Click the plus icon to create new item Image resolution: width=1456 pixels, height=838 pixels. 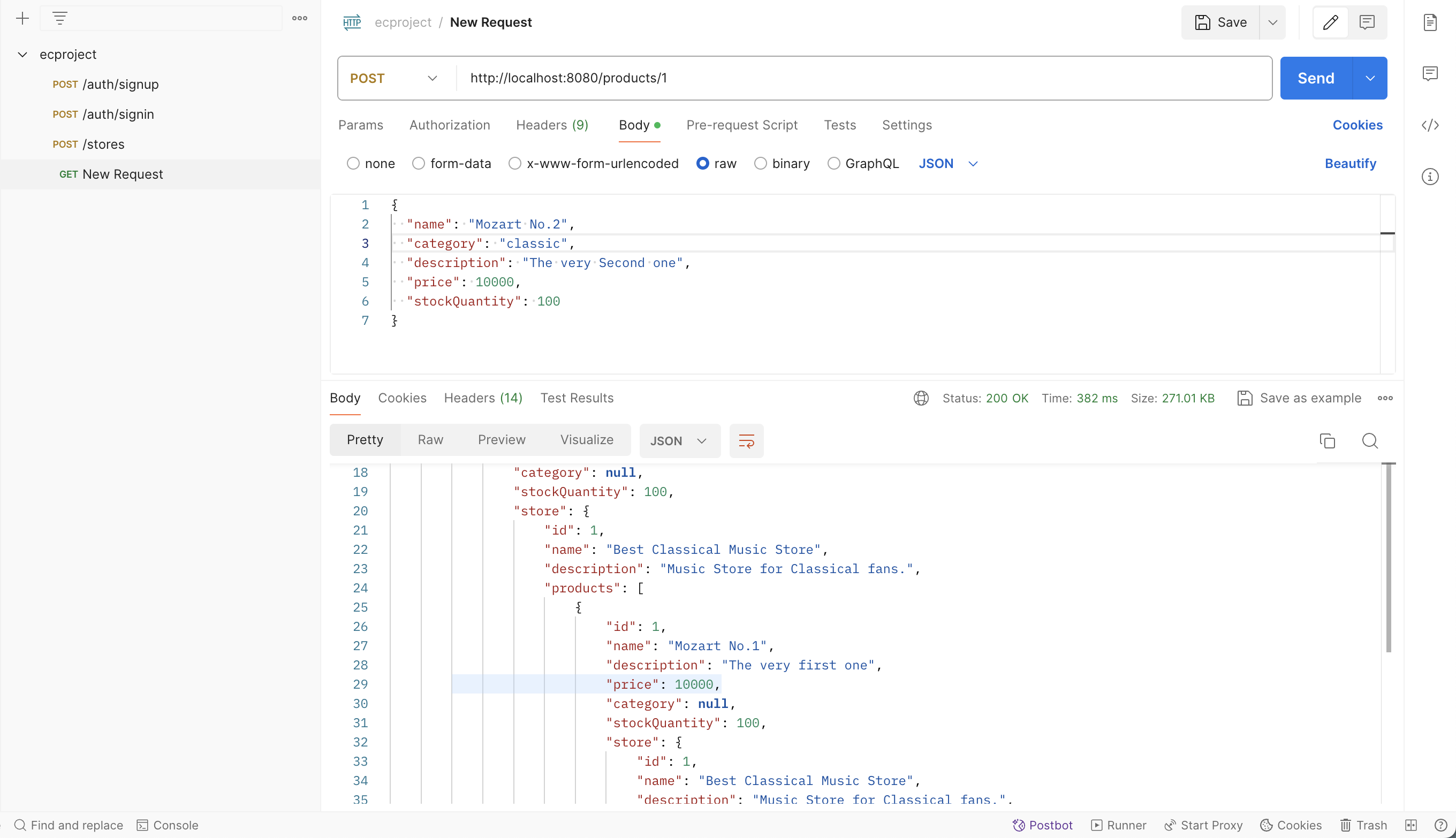22,18
